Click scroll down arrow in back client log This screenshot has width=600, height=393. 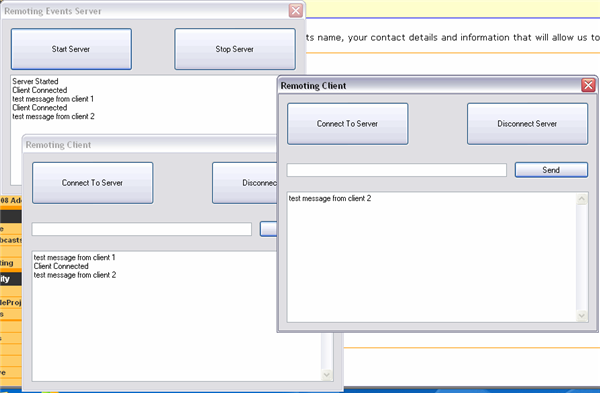click(326, 375)
